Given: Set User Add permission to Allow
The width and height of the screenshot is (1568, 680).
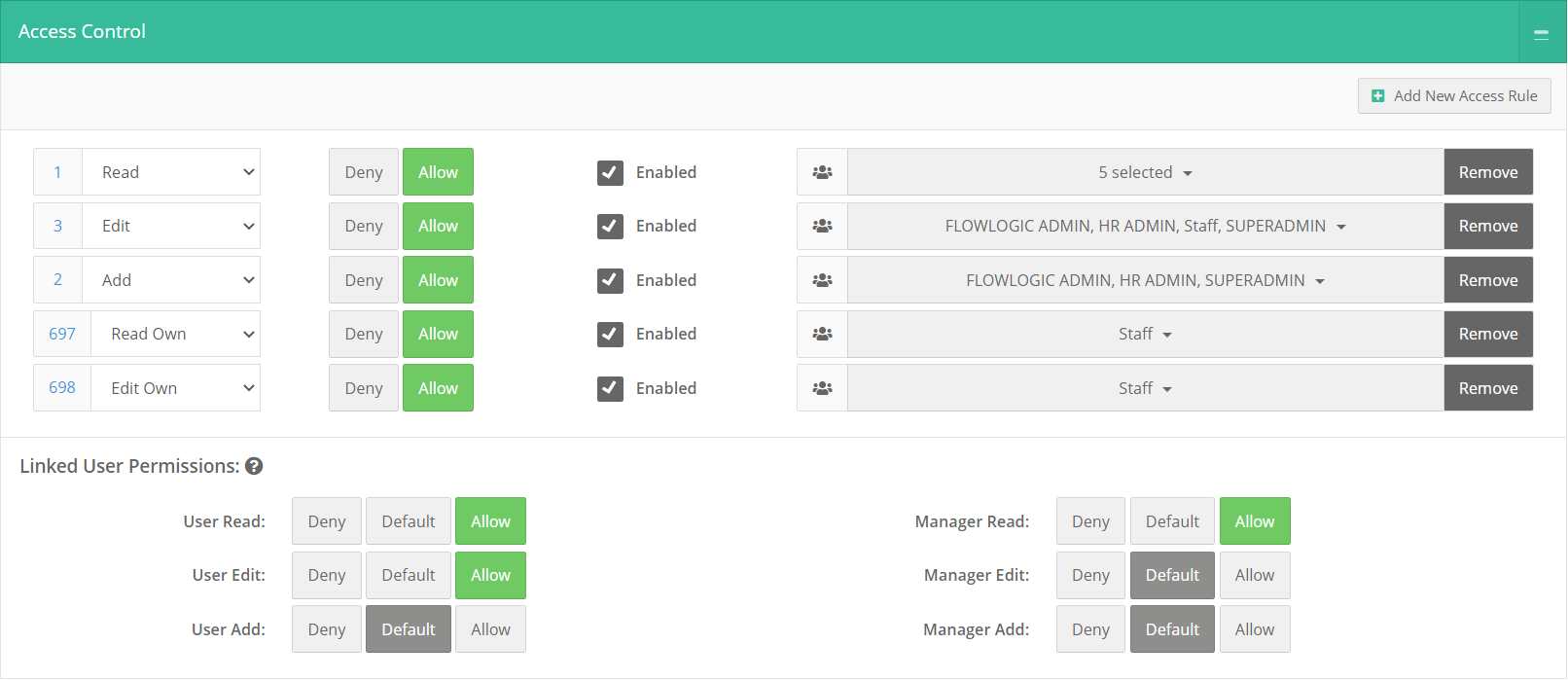Looking at the screenshot, I should pos(490,629).
